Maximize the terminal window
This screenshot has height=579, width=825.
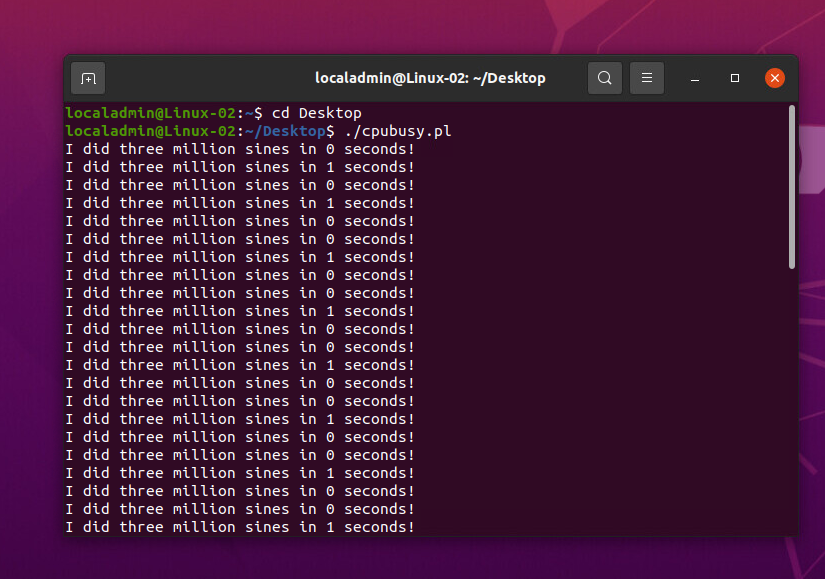click(x=735, y=78)
